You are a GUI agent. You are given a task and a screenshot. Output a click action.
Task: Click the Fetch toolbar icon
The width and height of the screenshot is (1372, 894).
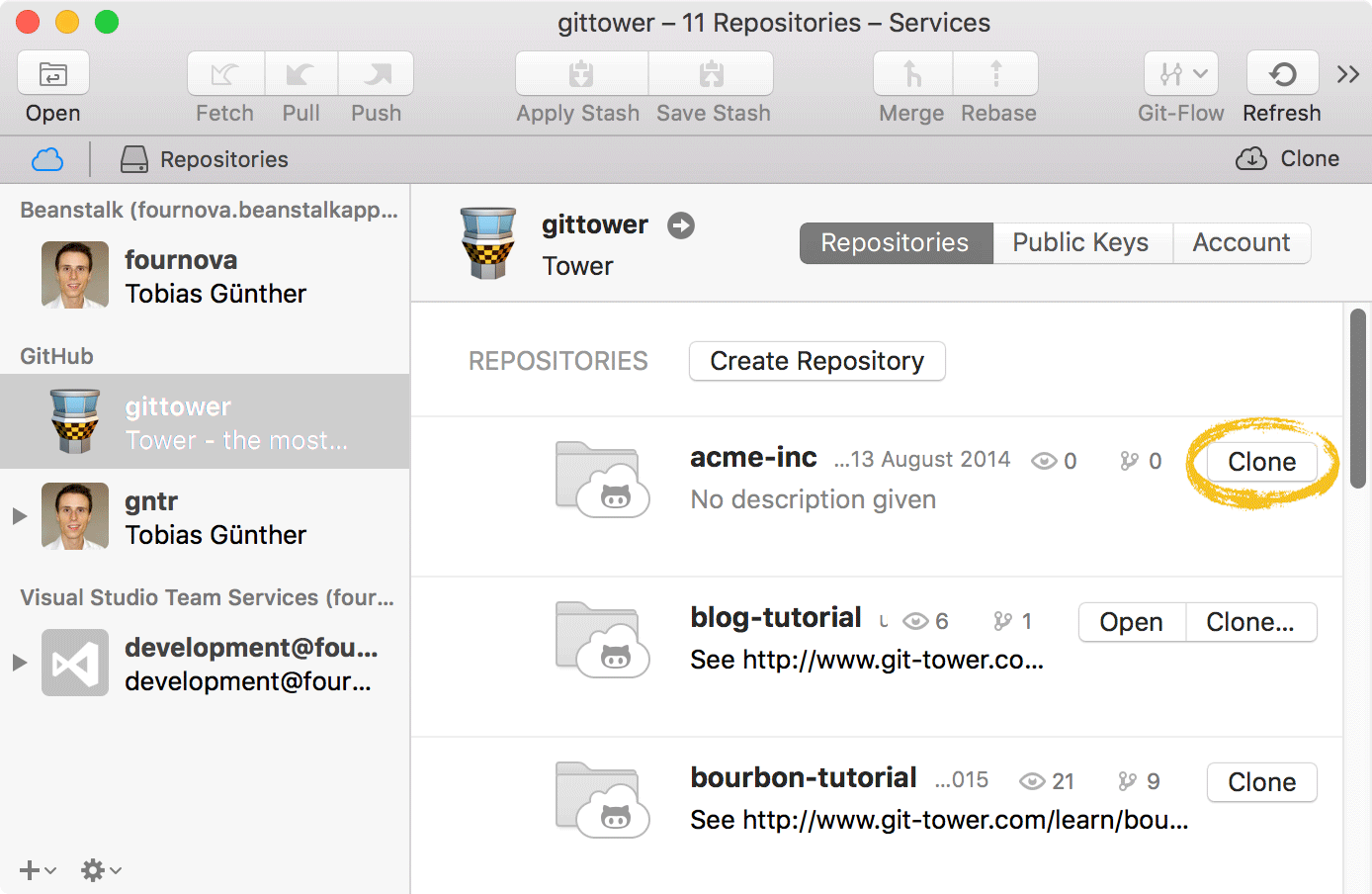tap(225, 74)
